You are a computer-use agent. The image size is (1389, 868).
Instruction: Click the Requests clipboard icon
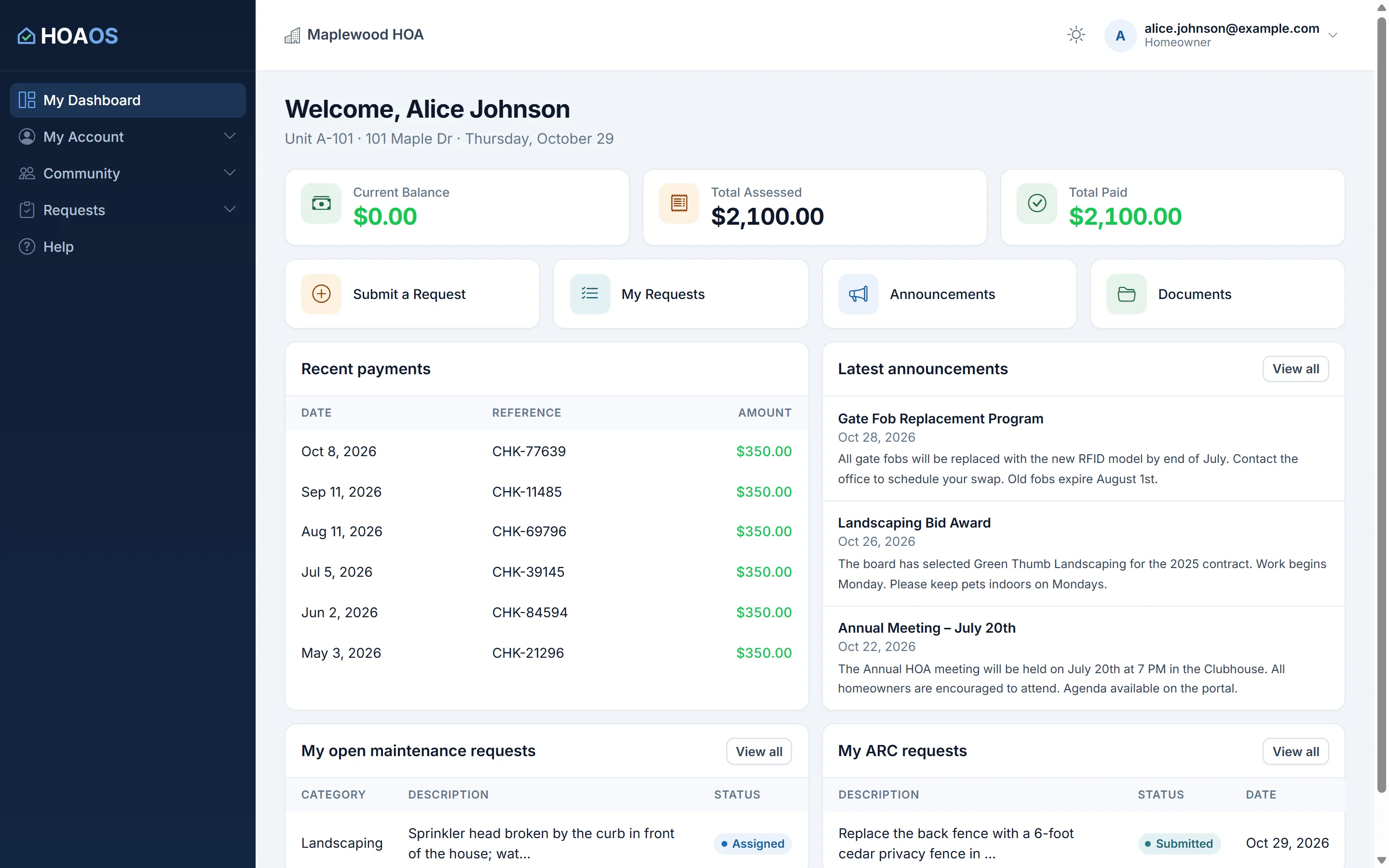click(x=27, y=210)
